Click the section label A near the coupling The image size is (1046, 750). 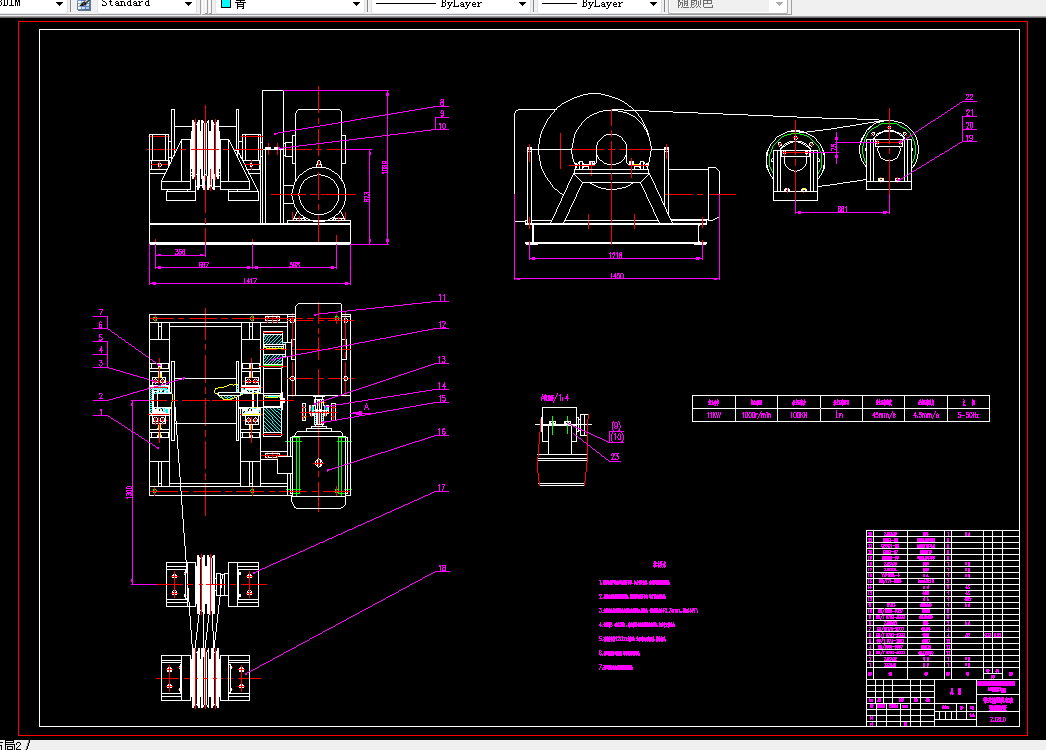click(366, 406)
